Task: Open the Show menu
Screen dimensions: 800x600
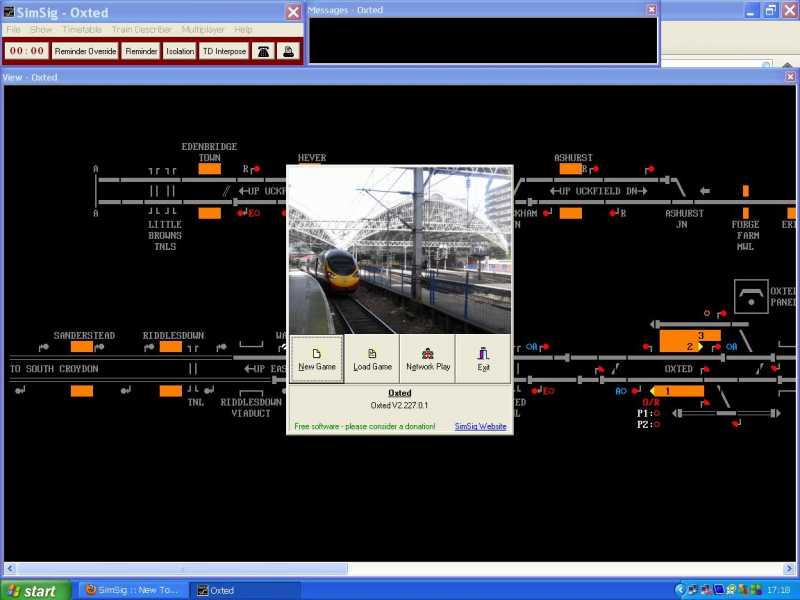Action: click(41, 30)
